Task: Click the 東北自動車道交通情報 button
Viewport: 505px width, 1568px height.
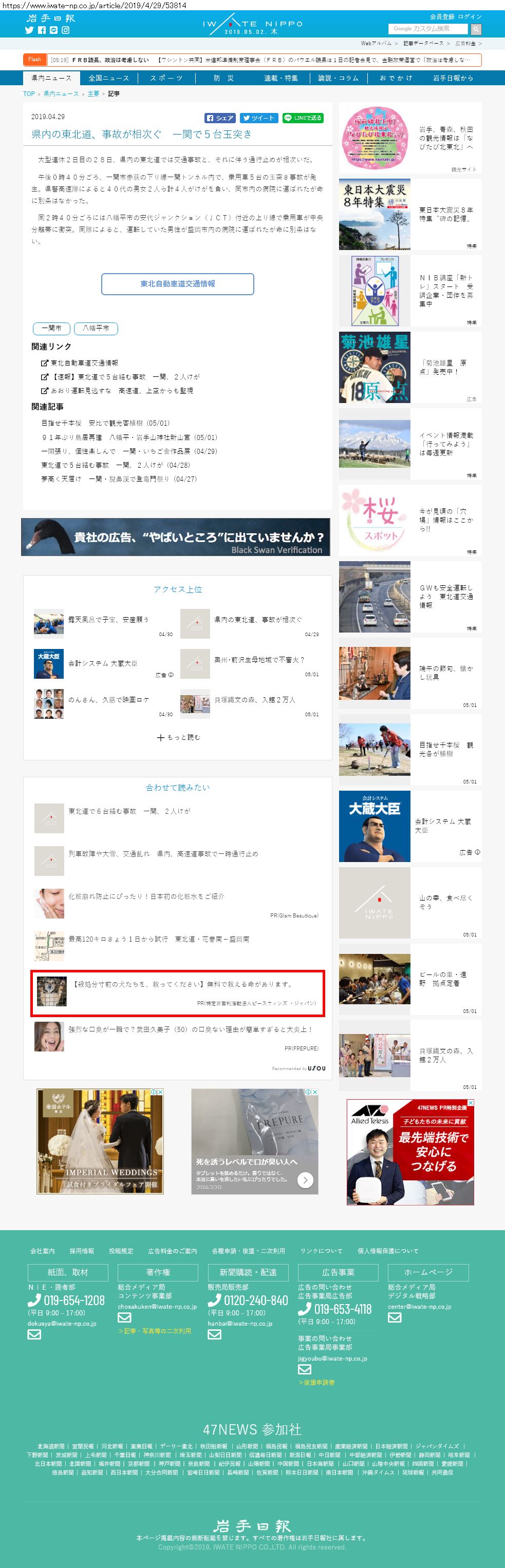Action: pos(177,283)
